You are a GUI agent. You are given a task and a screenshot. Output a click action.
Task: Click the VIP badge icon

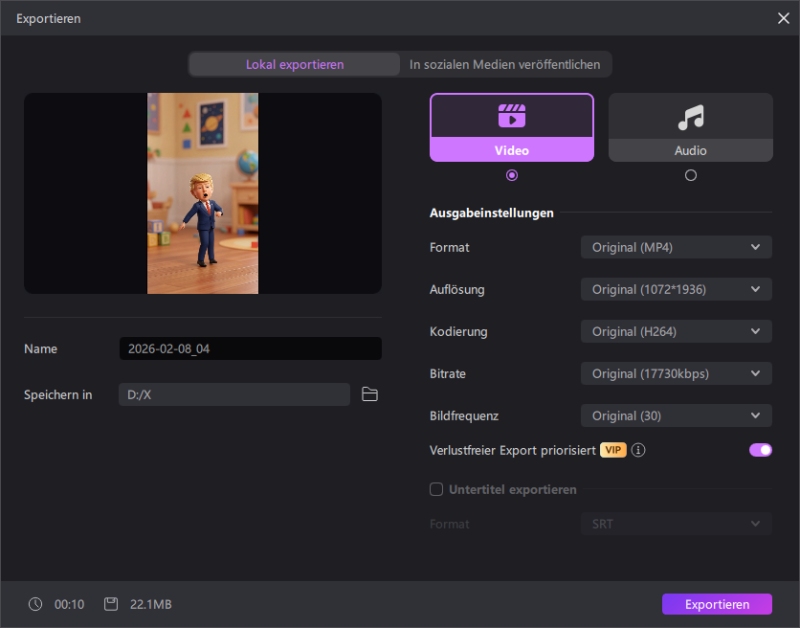(613, 450)
